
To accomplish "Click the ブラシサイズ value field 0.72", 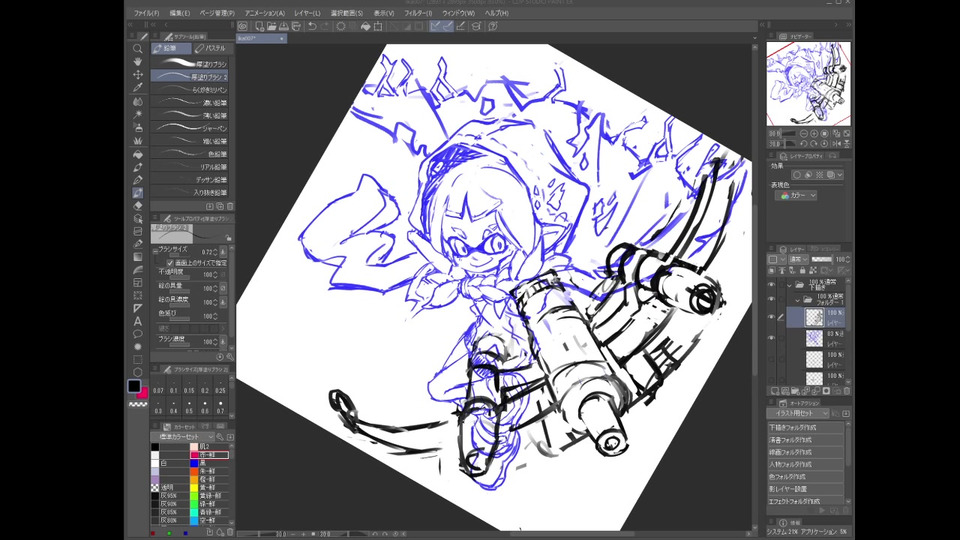I will [x=208, y=252].
